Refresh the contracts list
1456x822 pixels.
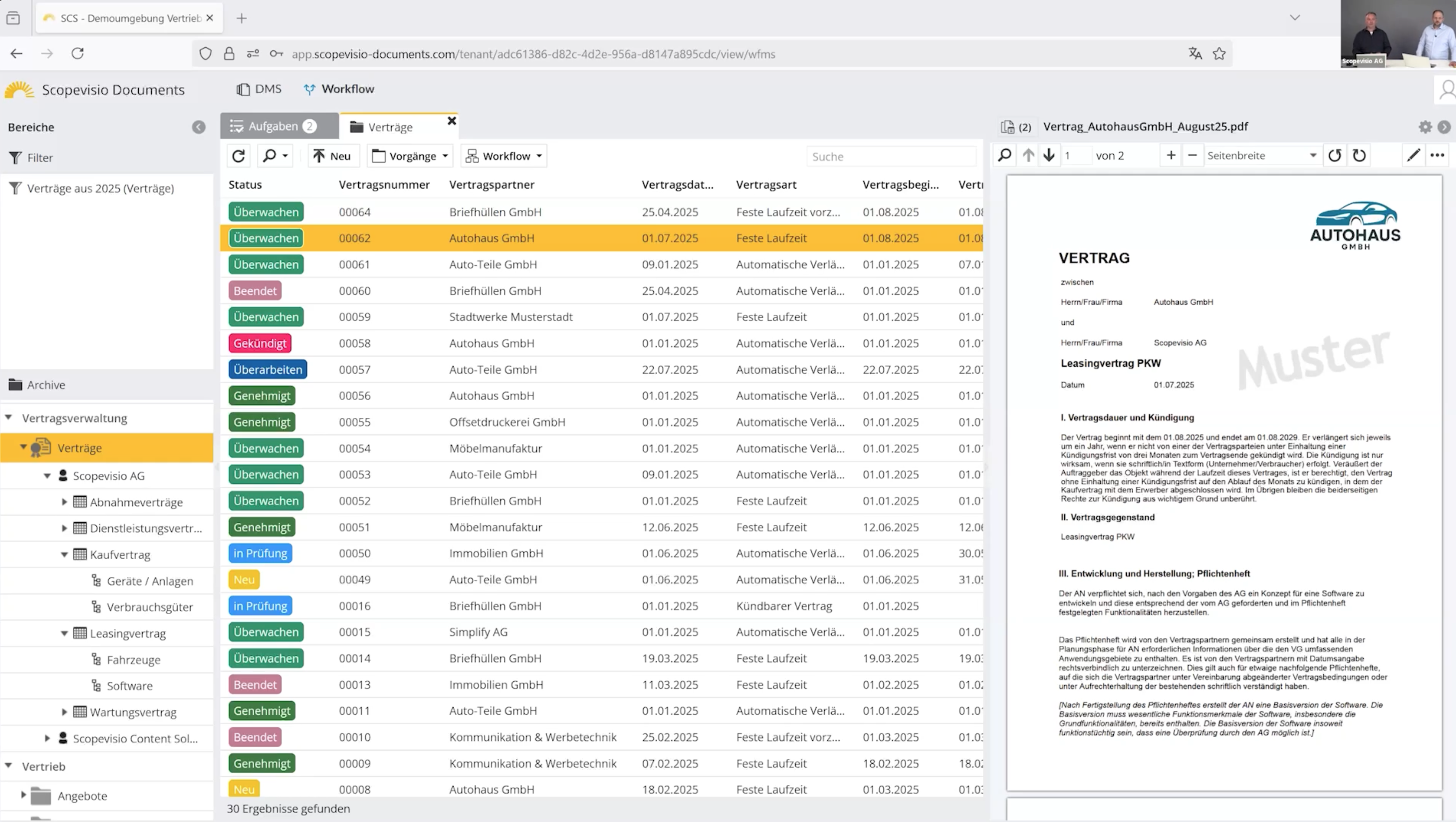tap(239, 156)
